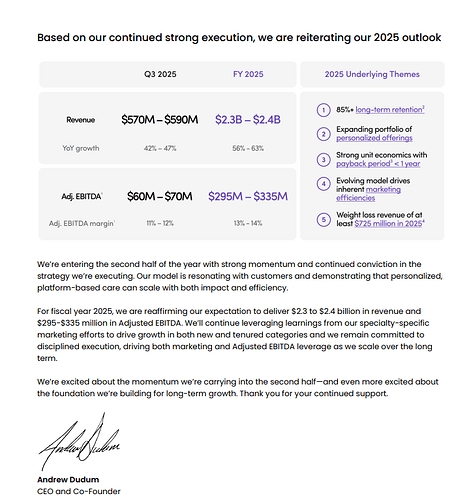Image resolution: width=460 pixels, height=500 pixels.
Task: Open the marketing efficiencies link
Action: (368, 194)
